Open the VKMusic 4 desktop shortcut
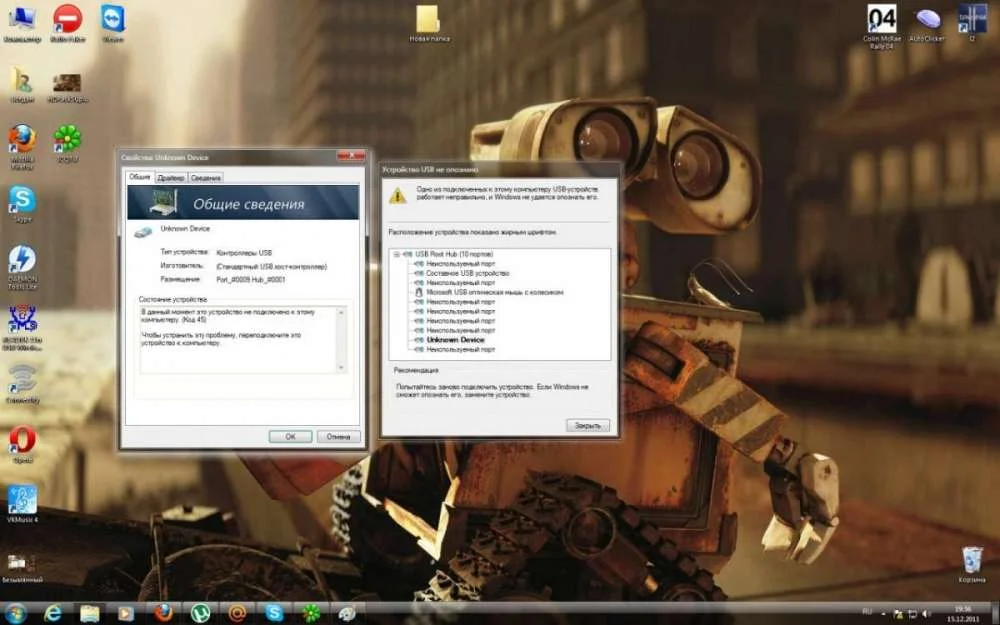The height and width of the screenshot is (625, 1000). click(x=22, y=502)
